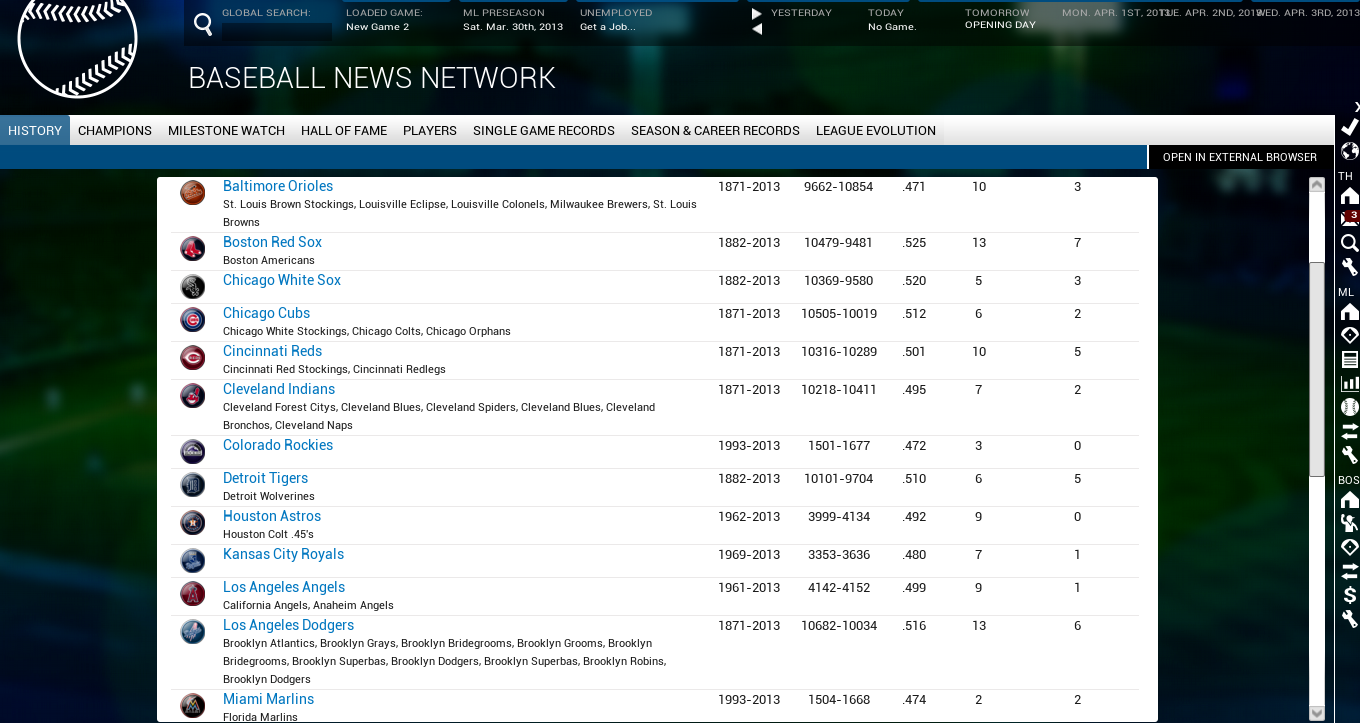Open the mail icon with the 3 badge
The width and height of the screenshot is (1360, 723).
click(x=1349, y=218)
